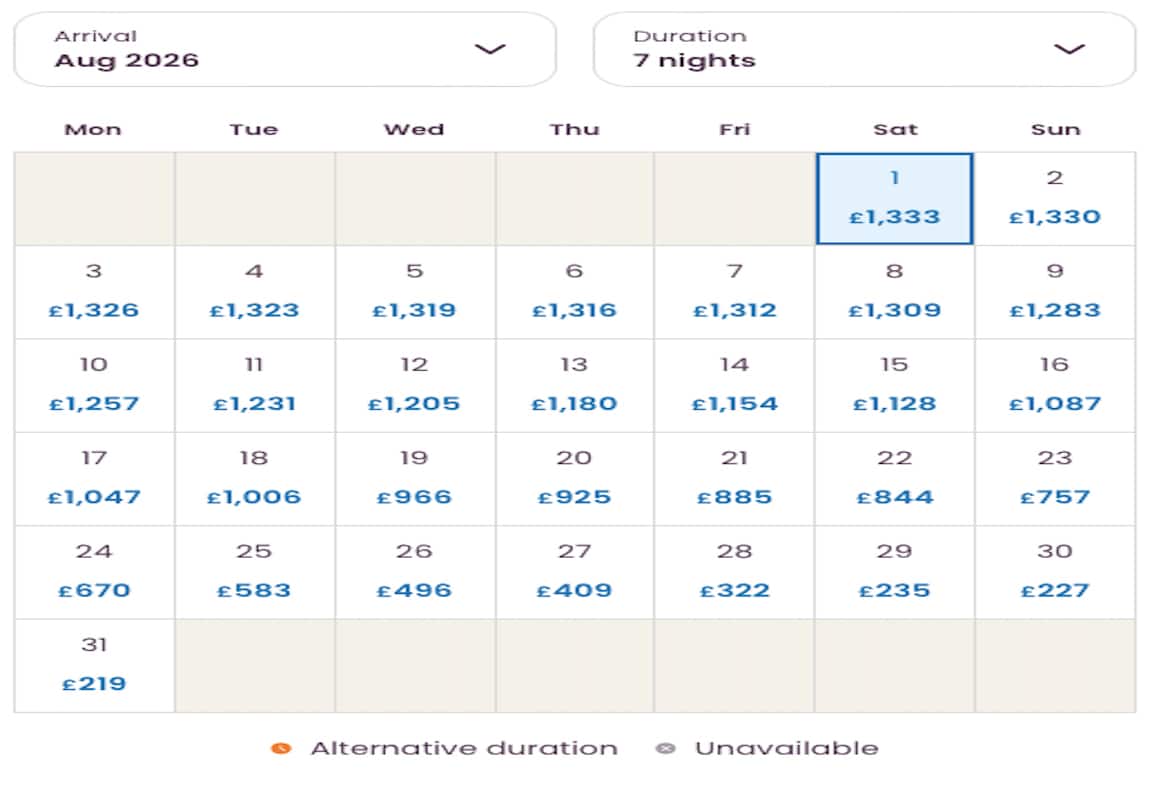Click the Arrival dropdown chevron arrow
Image resolution: width=1170 pixels, height=785 pixels.
point(490,49)
